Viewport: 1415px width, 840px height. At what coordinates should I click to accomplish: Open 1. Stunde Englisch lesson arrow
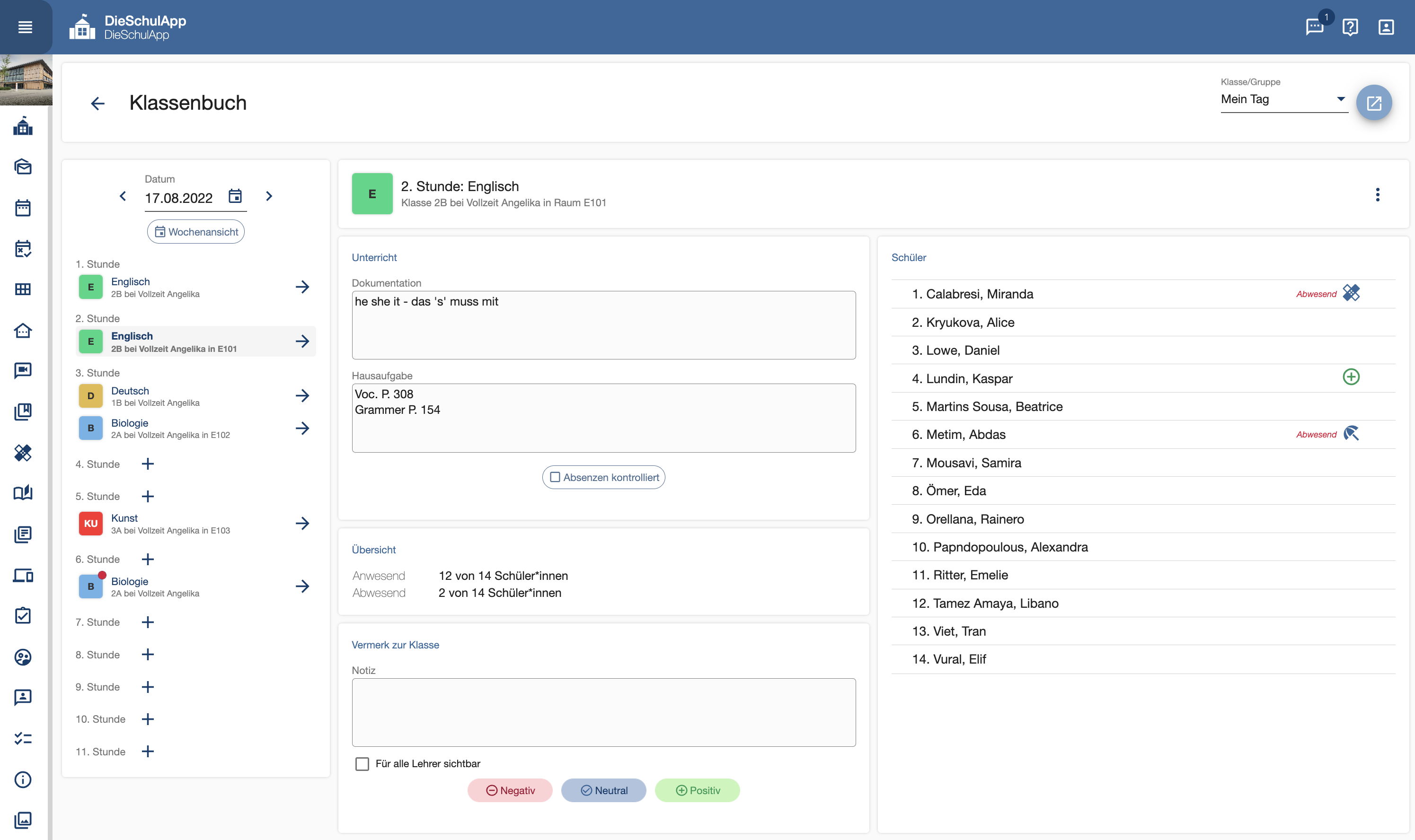point(302,287)
